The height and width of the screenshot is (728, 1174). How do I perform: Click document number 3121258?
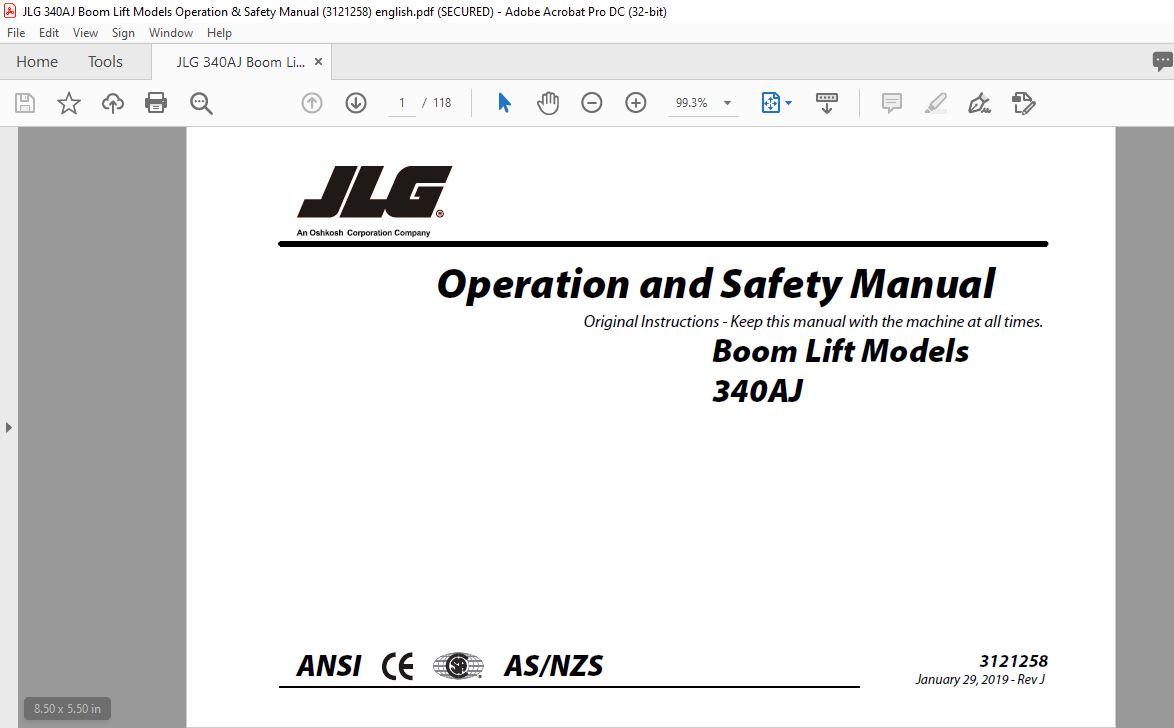(1014, 661)
